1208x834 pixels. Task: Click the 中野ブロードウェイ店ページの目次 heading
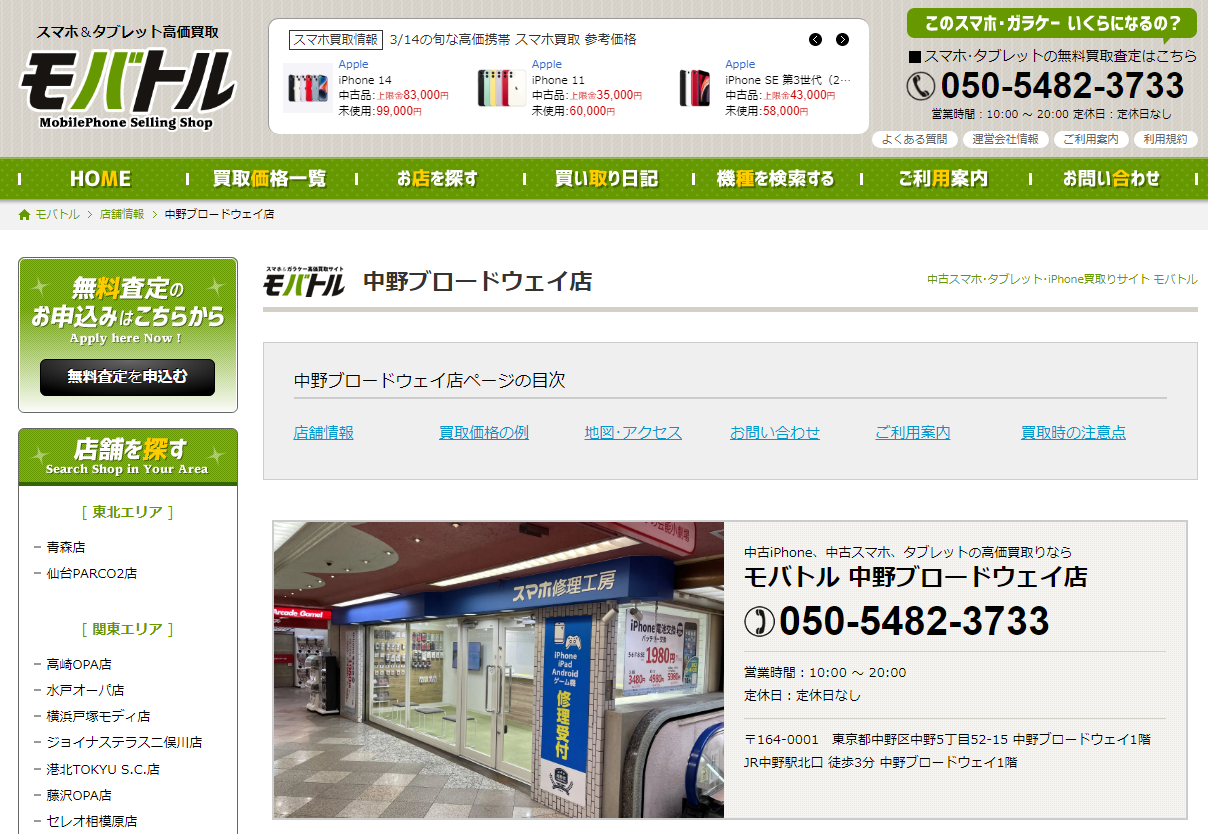click(x=430, y=381)
